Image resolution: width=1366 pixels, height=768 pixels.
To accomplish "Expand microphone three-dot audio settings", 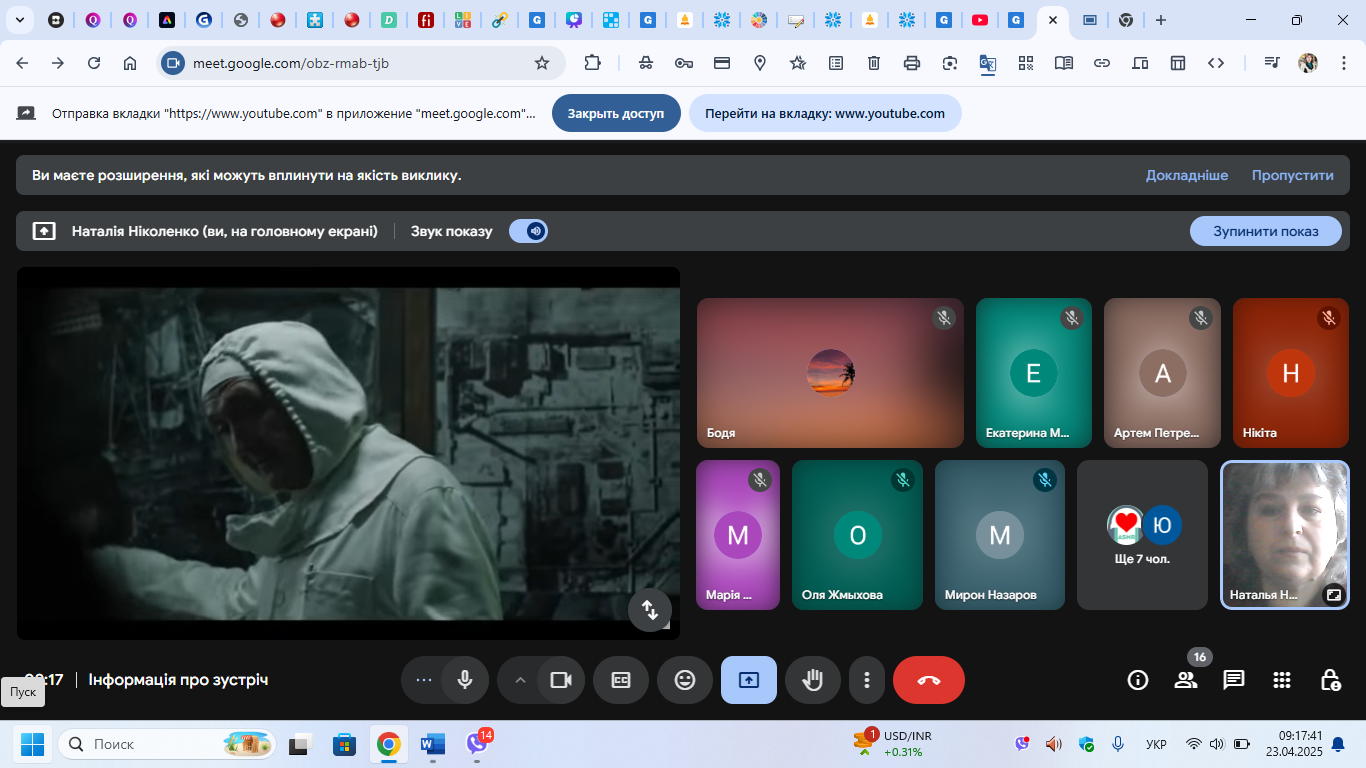I will 423,680.
